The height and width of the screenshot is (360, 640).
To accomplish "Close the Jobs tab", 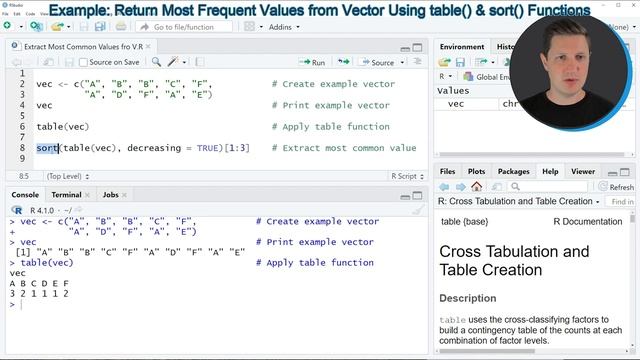I will tap(124, 195).
